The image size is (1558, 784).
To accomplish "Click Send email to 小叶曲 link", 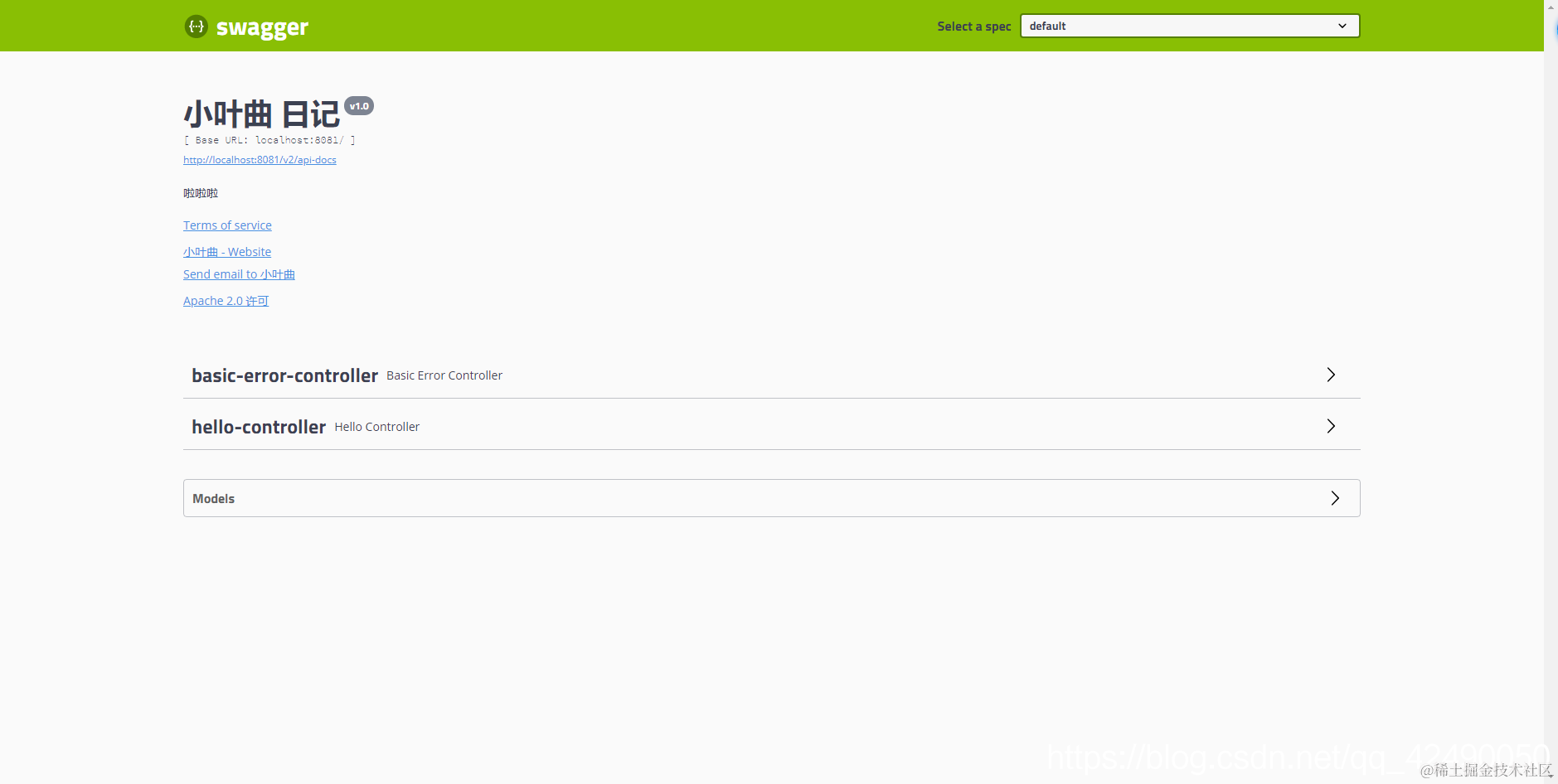I will (x=239, y=274).
